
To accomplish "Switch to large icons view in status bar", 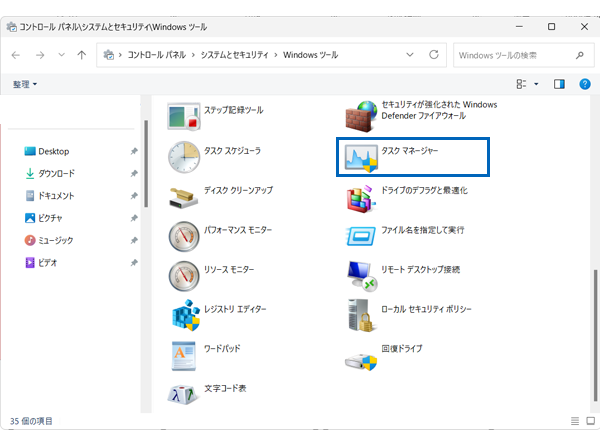I will (590, 421).
